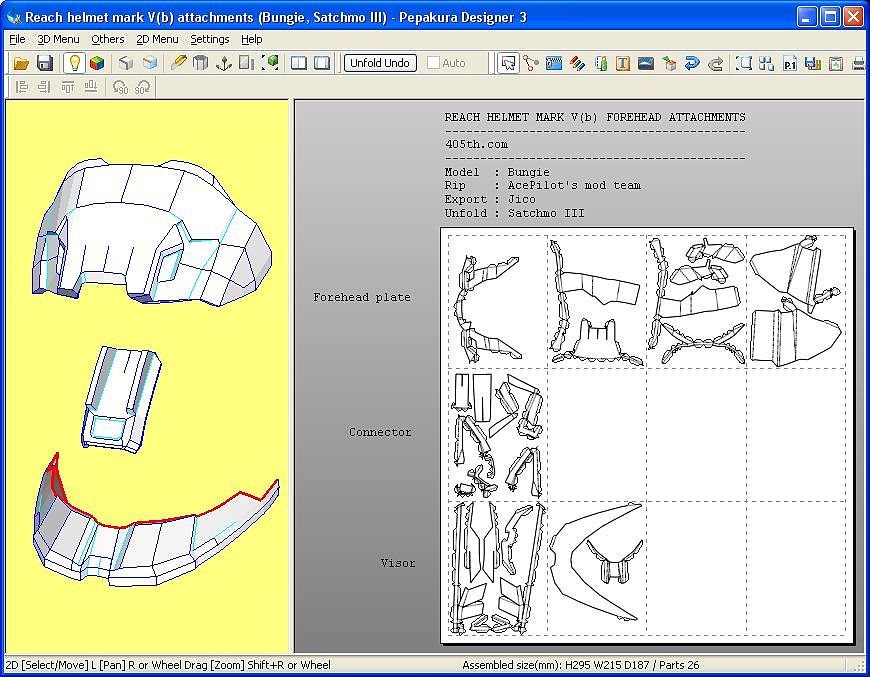Open the Others menu

click(x=108, y=39)
